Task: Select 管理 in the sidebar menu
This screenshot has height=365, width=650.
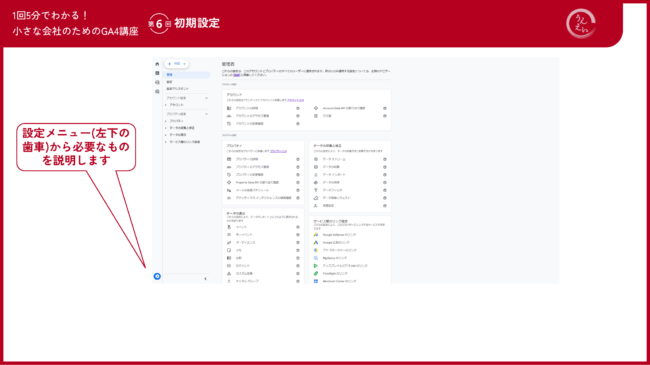Action: tap(187, 75)
